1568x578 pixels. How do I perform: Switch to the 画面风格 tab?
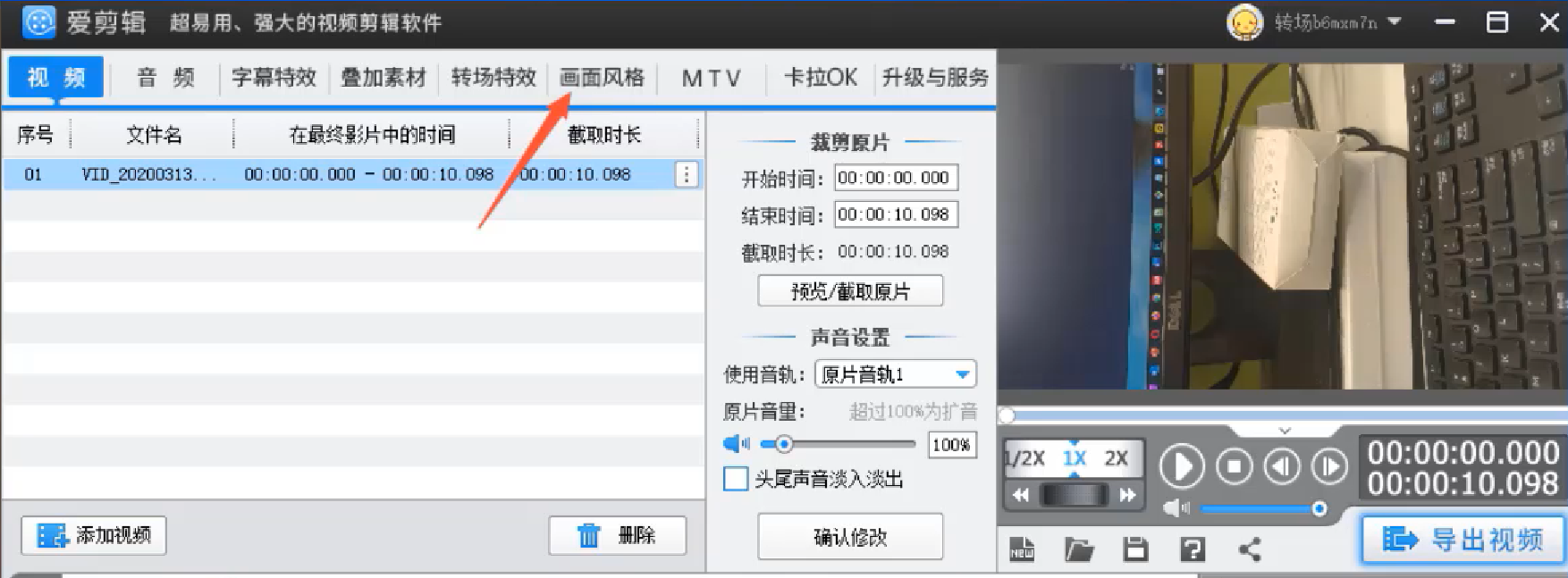(x=602, y=78)
